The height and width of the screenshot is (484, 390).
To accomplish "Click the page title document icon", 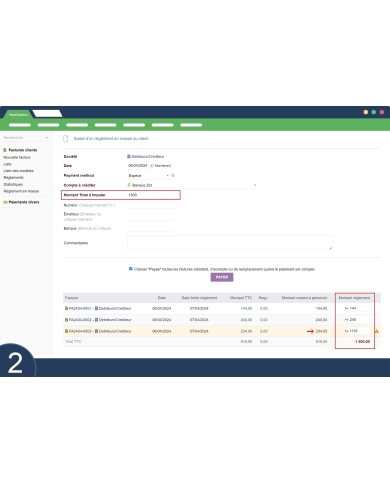I will click(66, 138).
